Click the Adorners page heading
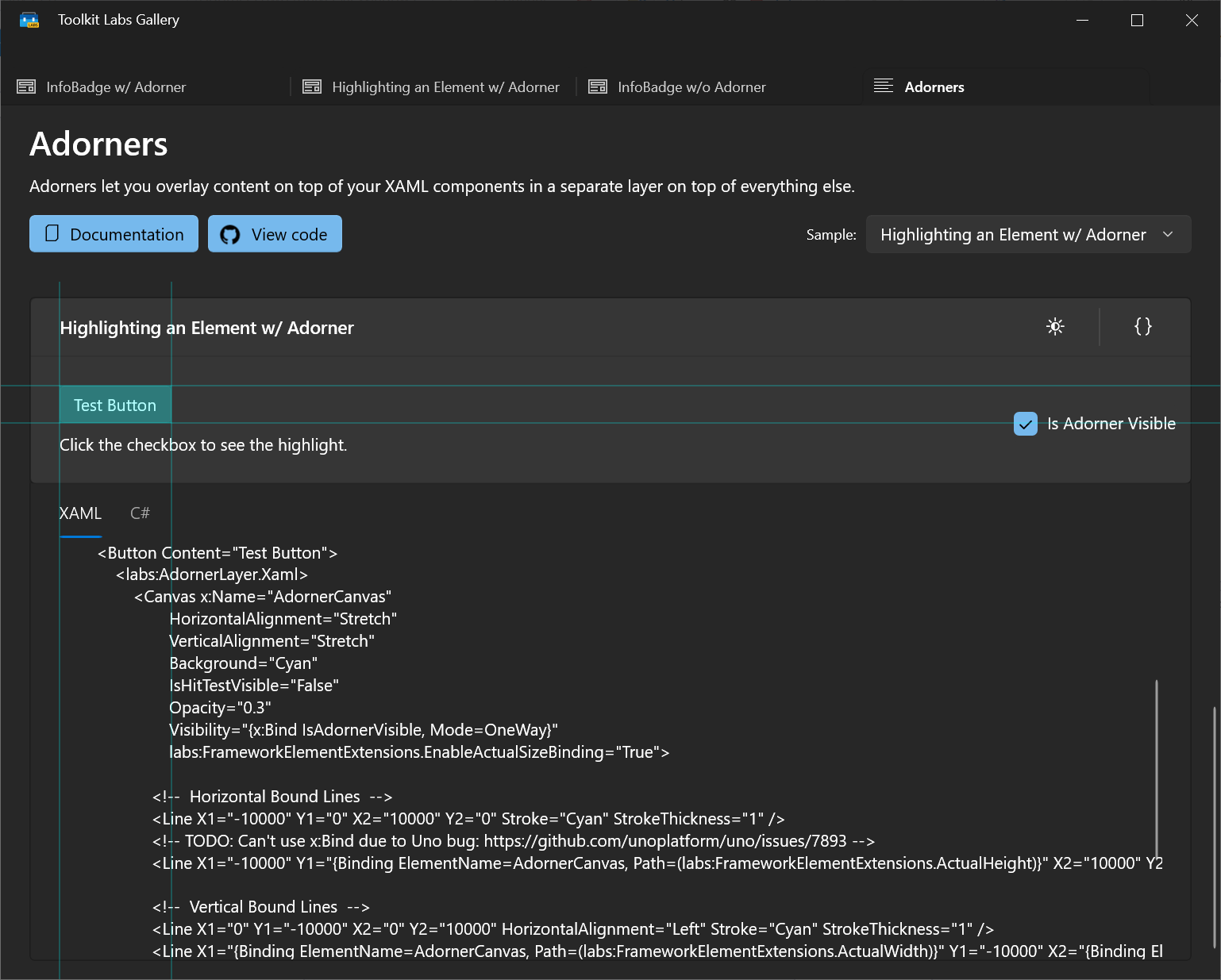 [x=98, y=144]
